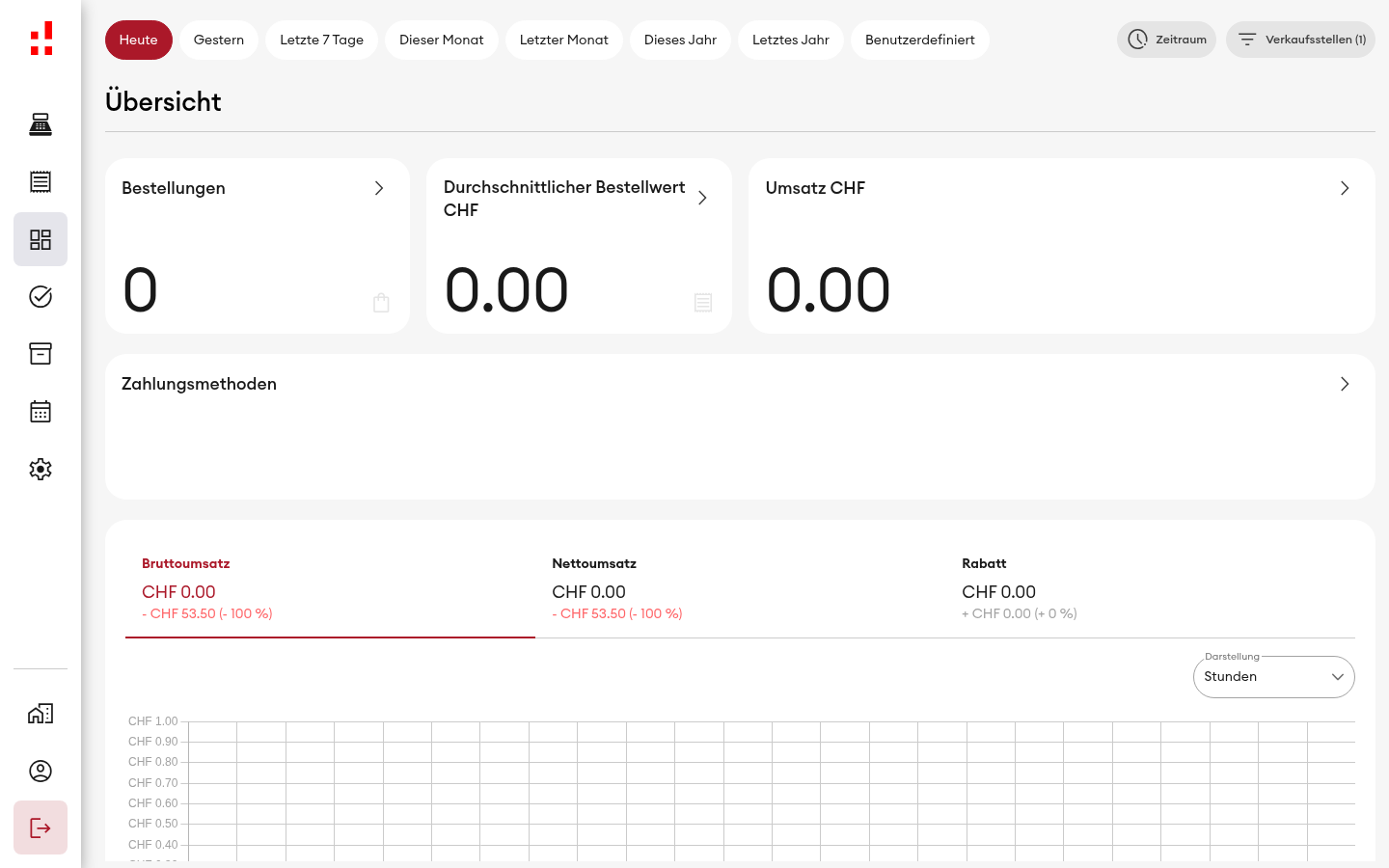
Task: Select the Benutzerdefiniert date range
Action: [919, 40]
